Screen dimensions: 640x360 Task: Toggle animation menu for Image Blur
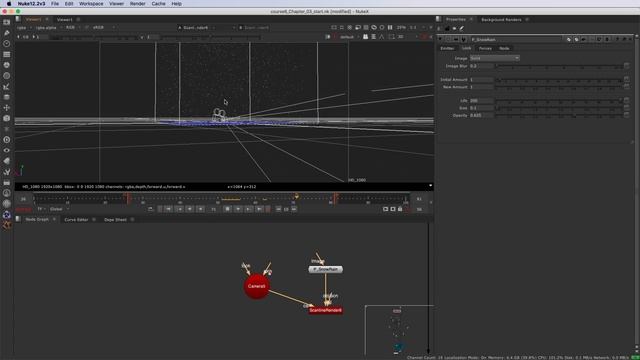pyautogui.click(x=627, y=66)
